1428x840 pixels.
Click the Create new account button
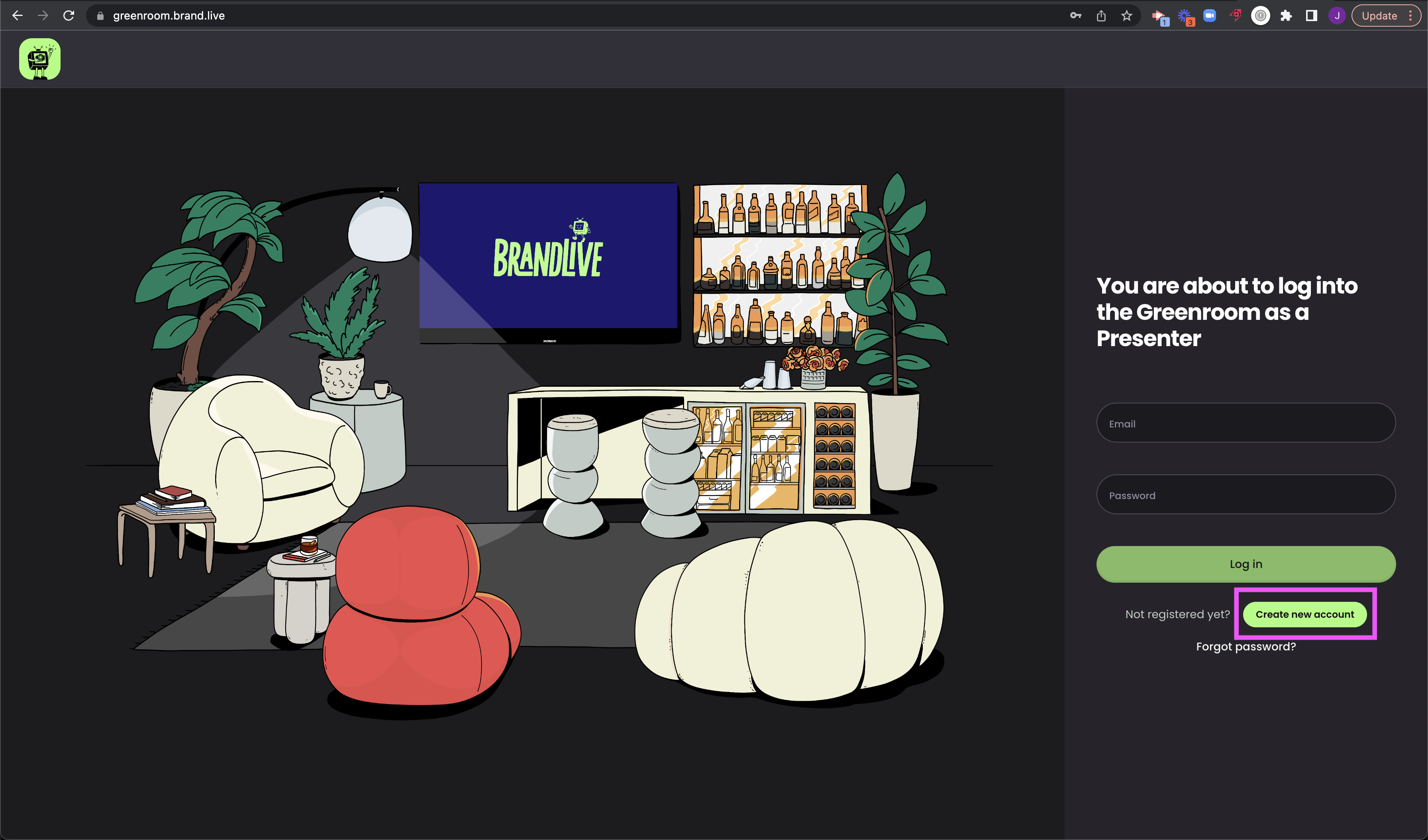pos(1304,614)
